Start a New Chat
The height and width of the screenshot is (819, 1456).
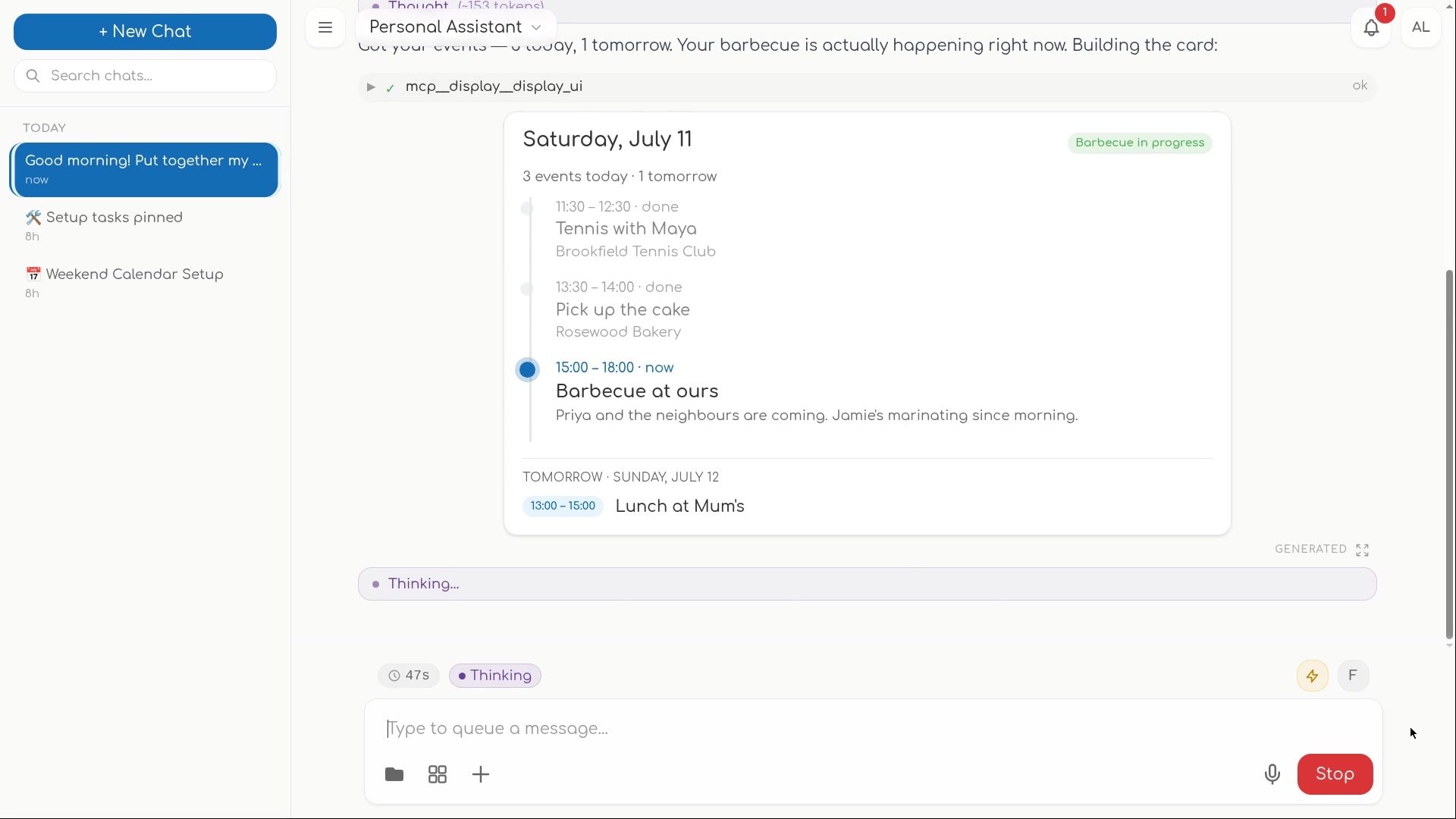tap(145, 32)
